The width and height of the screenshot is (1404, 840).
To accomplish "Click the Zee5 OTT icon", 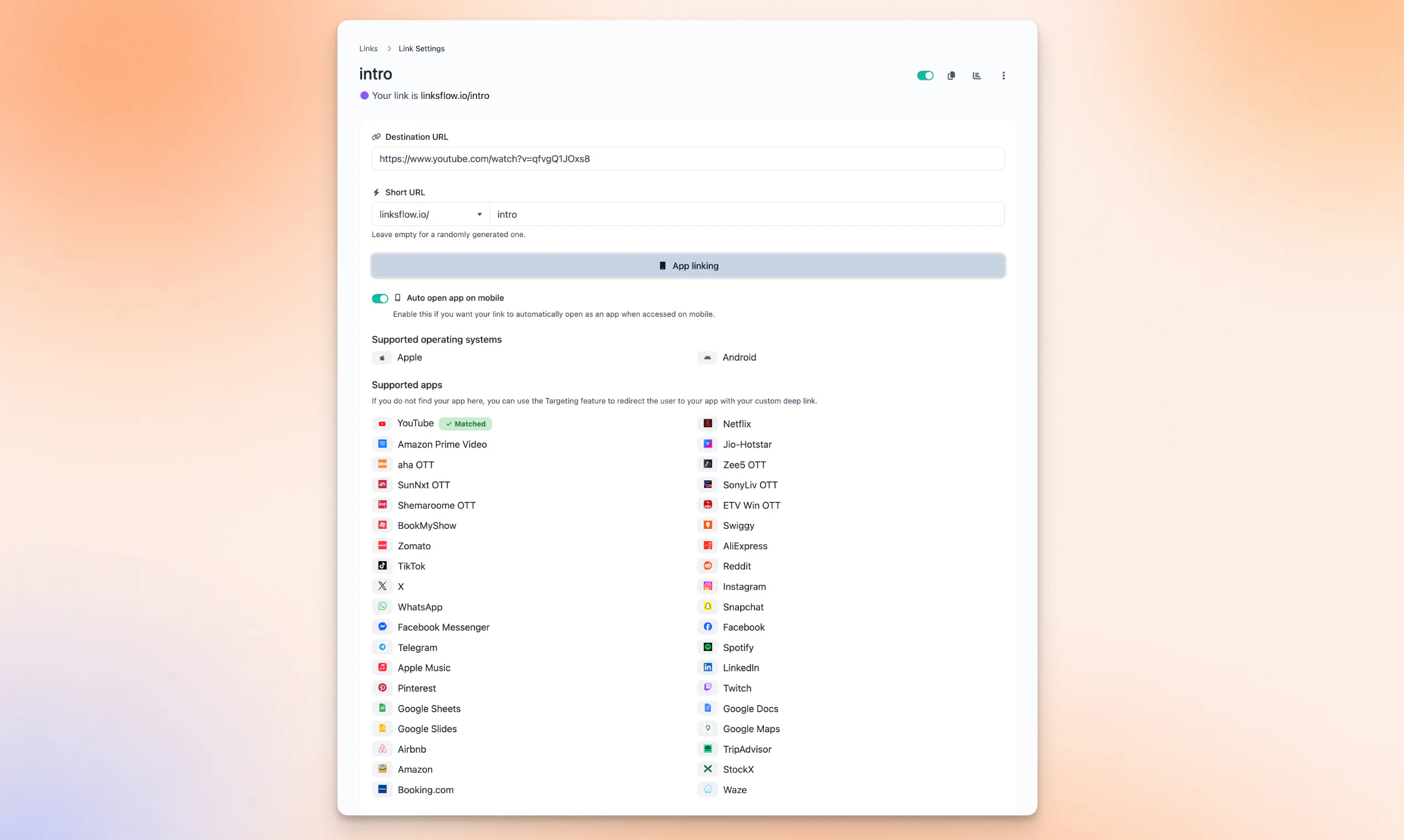I will [708, 465].
